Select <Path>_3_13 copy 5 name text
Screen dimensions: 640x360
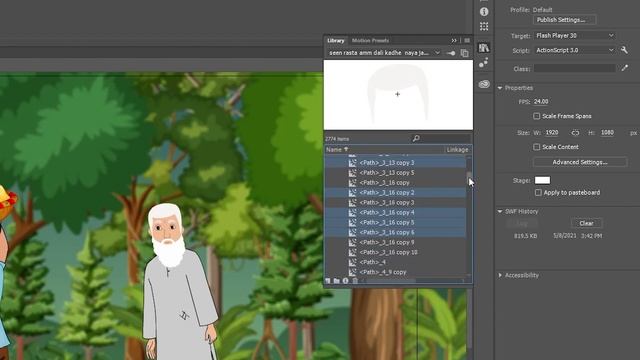387,173
